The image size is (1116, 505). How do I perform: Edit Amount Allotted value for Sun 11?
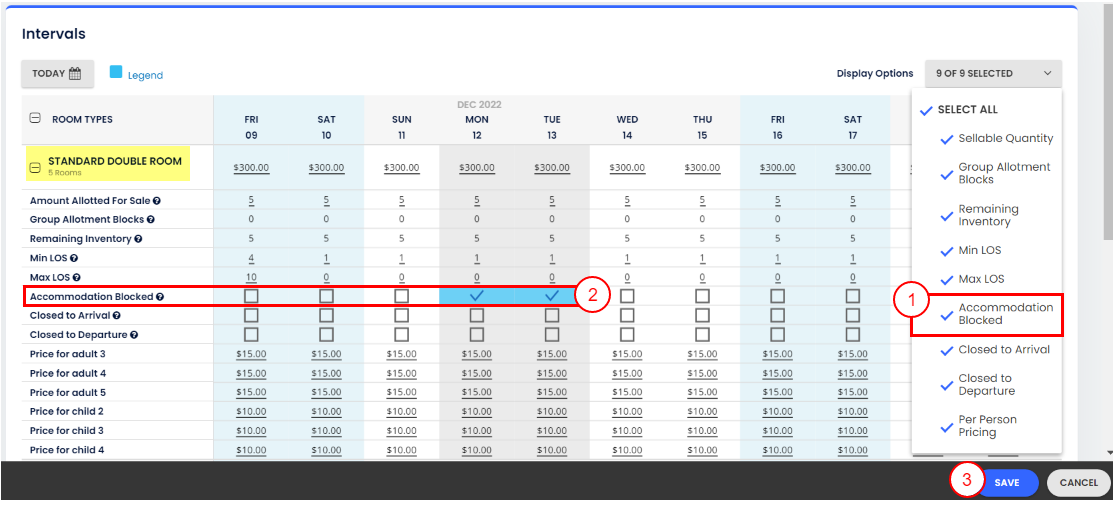[x=401, y=201]
